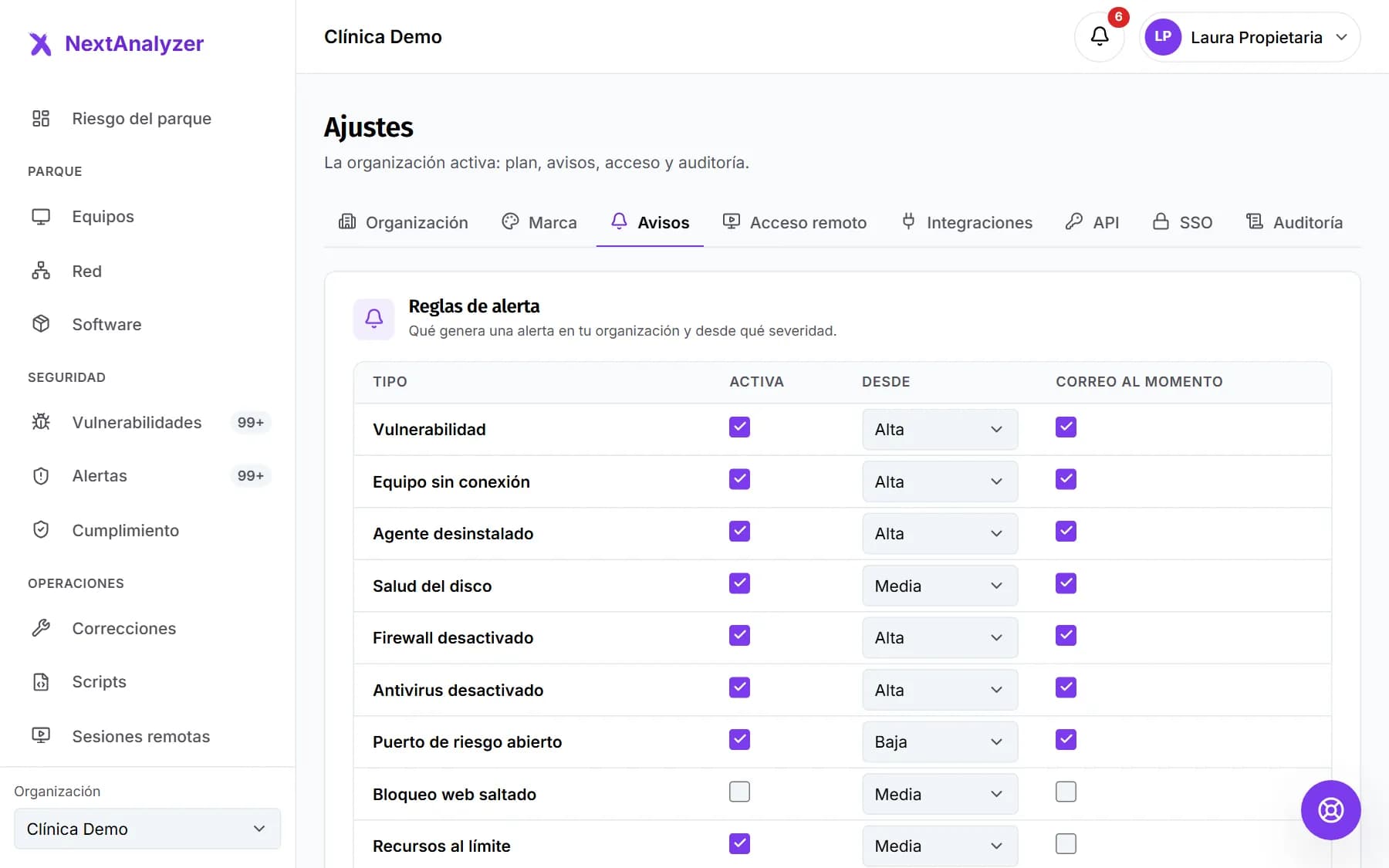Expand Laura Propietaria user menu chevron
This screenshot has height=868, width=1389.
[x=1341, y=37]
